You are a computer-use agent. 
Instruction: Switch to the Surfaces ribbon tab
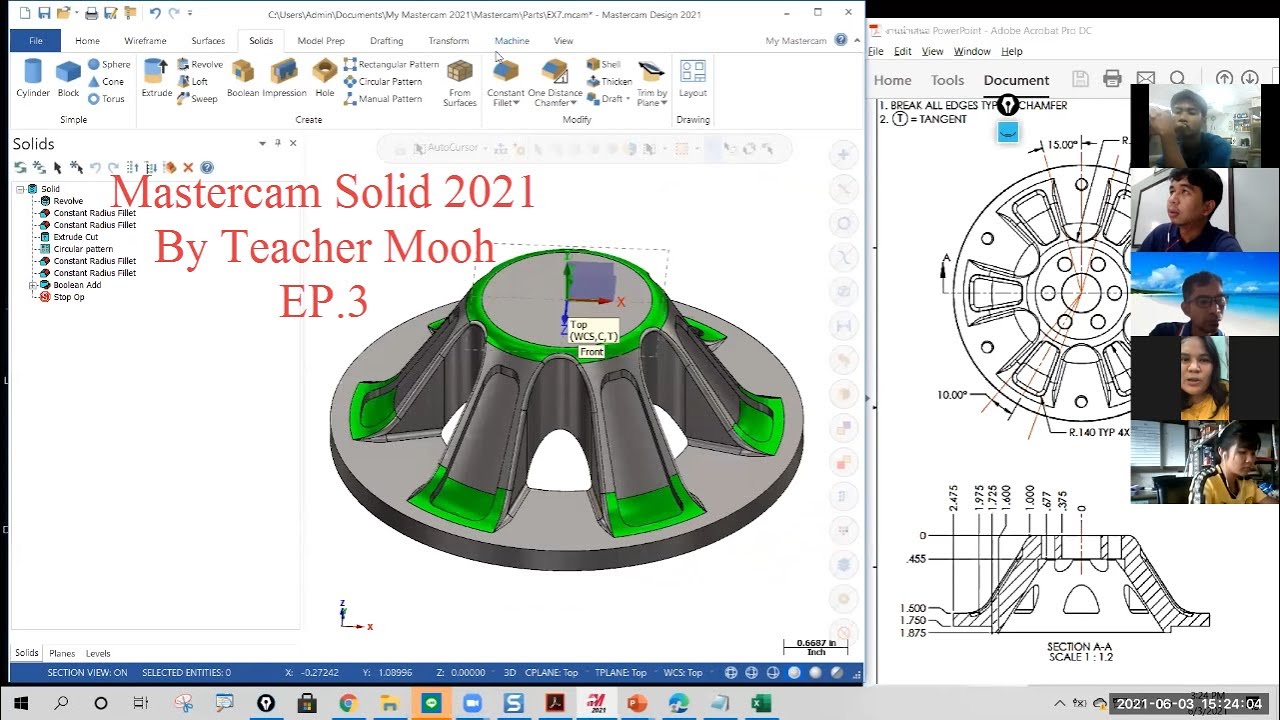click(x=208, y=41)
